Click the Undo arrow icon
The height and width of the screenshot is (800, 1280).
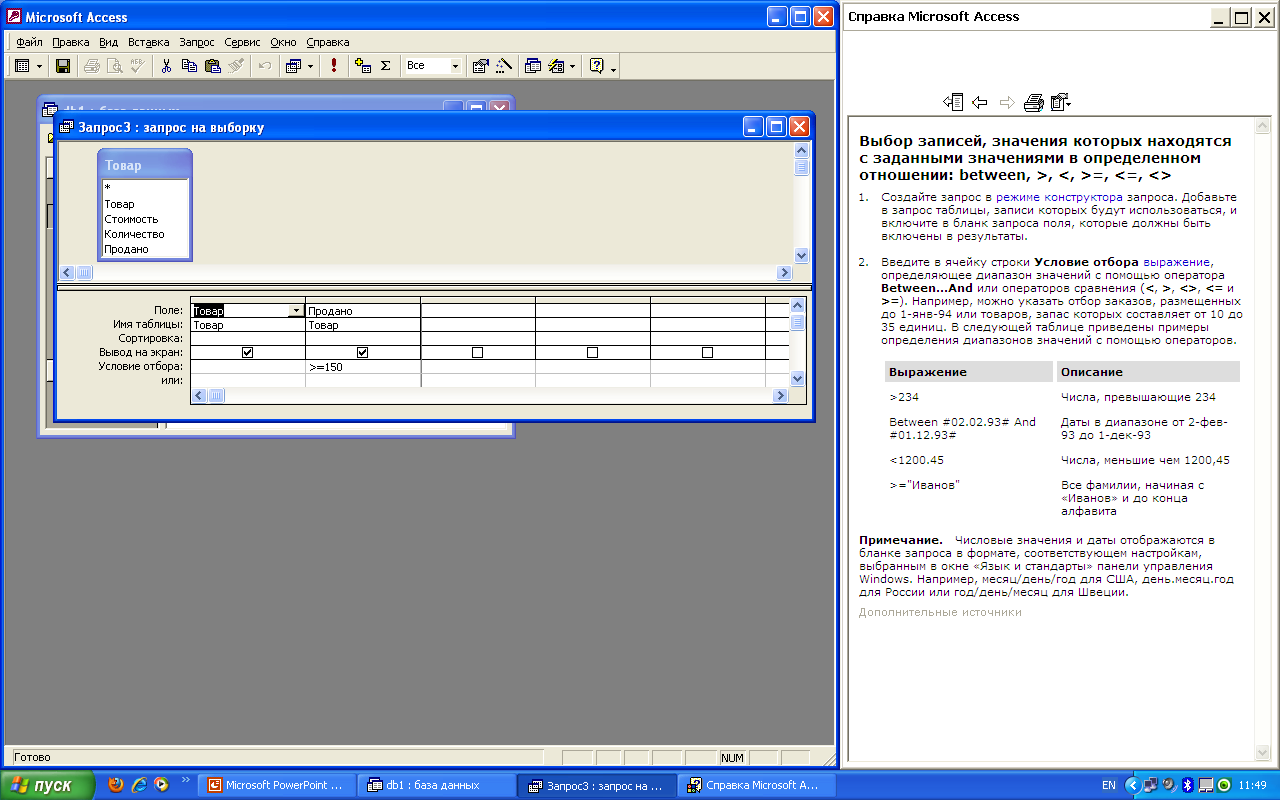264,66
